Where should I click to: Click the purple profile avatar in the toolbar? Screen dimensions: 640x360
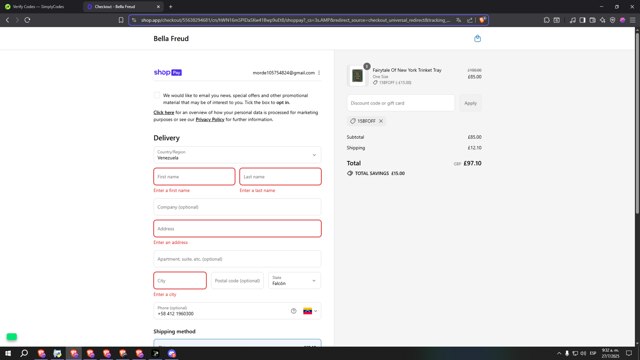click(x=622, y=20)
